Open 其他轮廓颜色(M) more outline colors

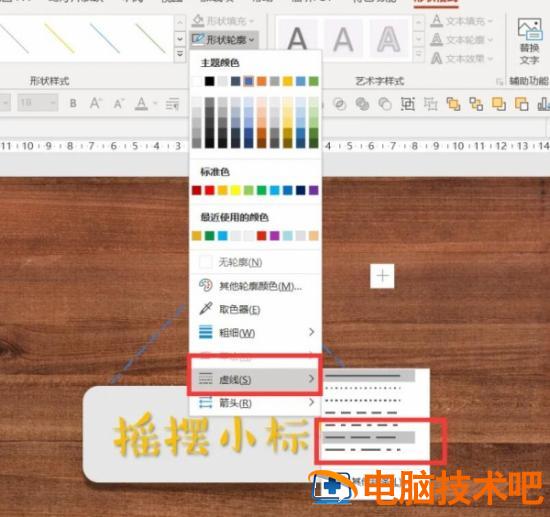255,286
